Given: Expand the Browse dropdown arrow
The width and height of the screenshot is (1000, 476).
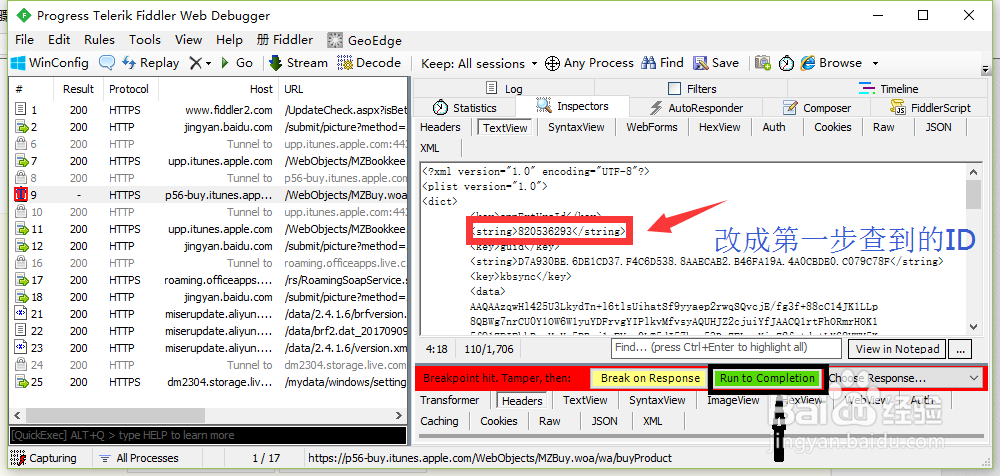Looking at the screenshot, I should 875,63.
